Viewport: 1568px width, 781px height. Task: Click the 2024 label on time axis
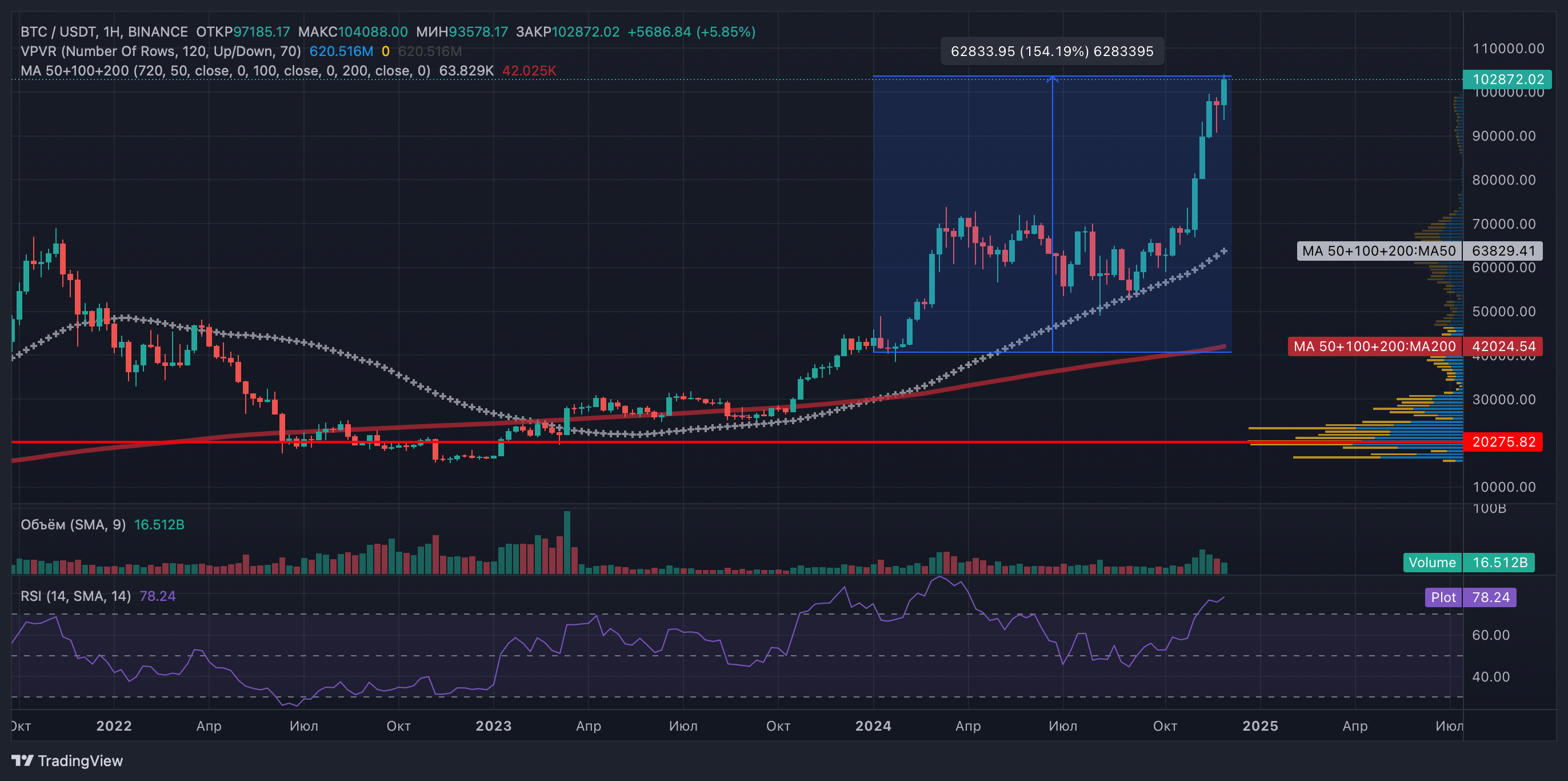pyautogui.click(x=873, y=726)
